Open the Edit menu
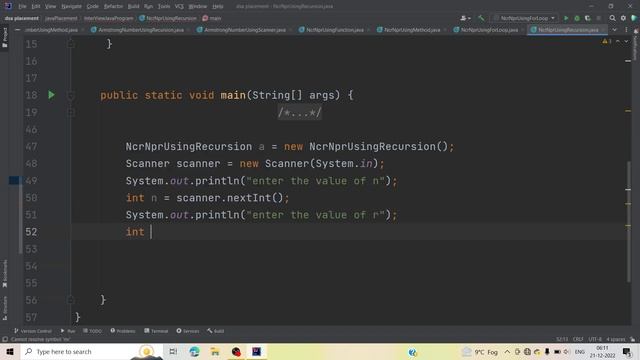This screenshot has height=360, width=640. [36, 6]
